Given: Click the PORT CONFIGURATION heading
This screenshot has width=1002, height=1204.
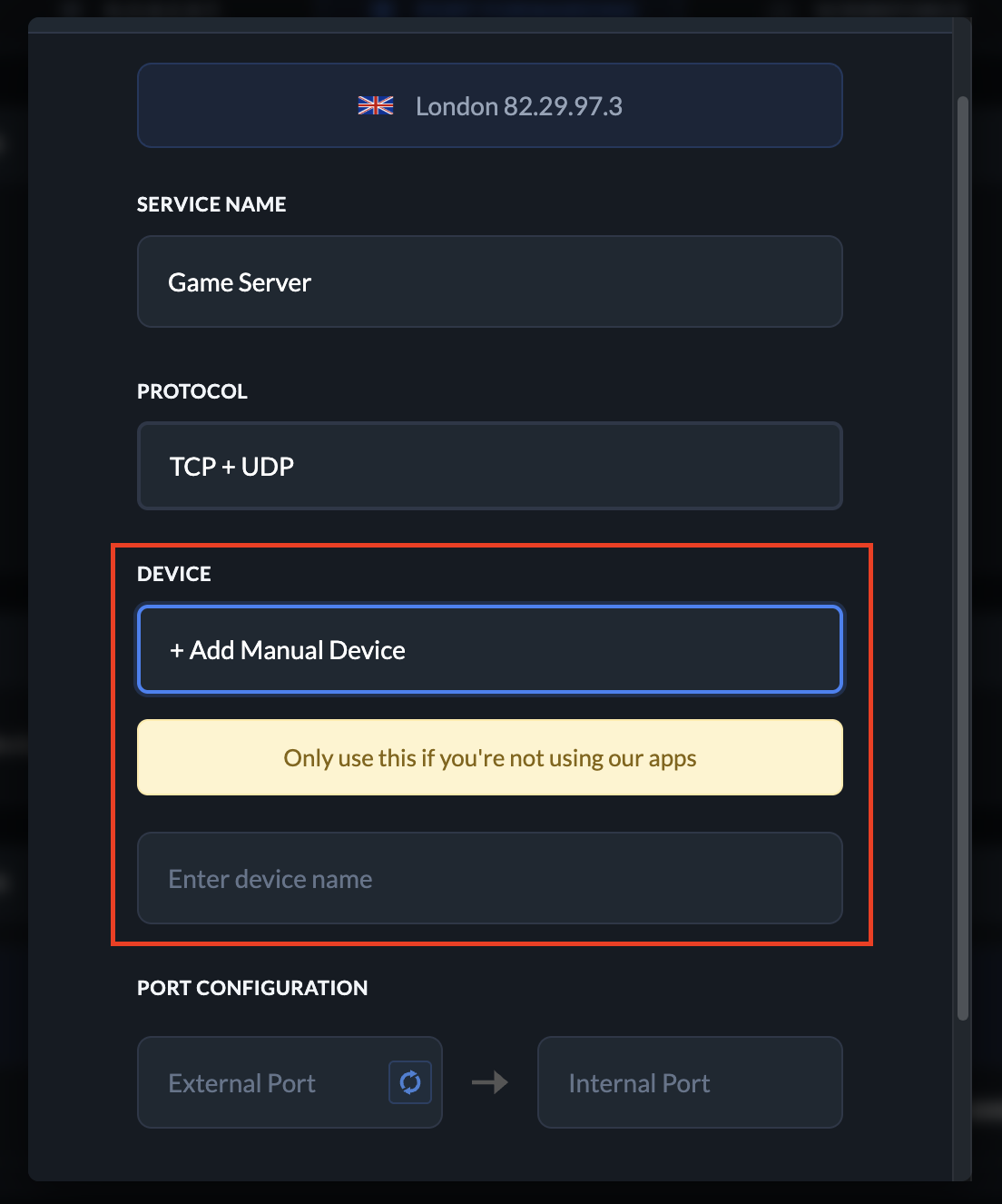Looking at the screenshot, I should point(252,988).
